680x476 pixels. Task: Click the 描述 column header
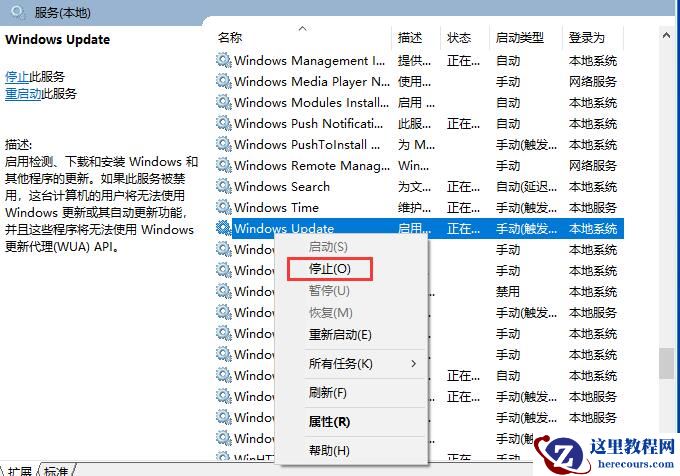(410, 38)
